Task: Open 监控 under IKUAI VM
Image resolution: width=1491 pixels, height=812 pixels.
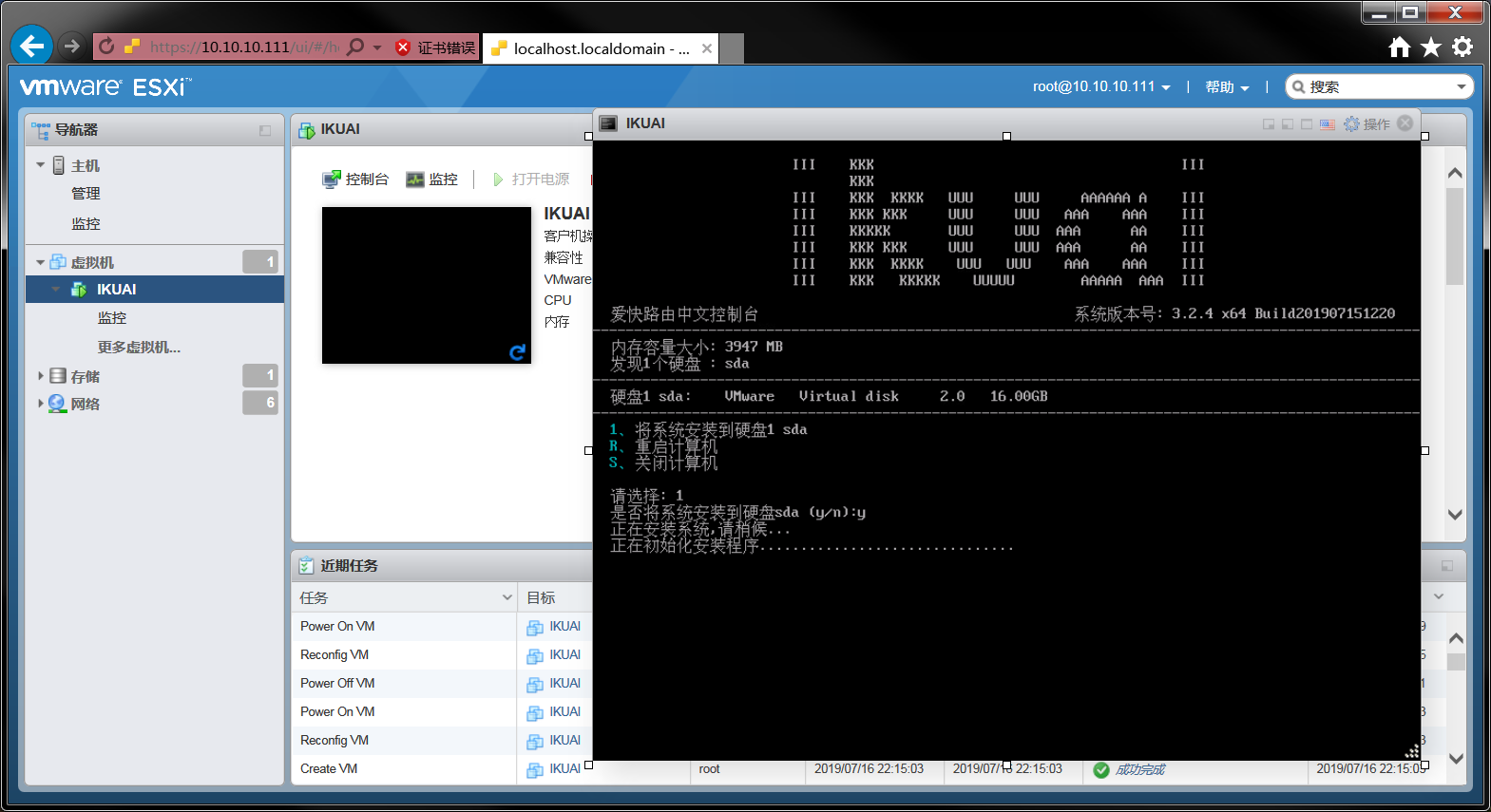Action: click(112, 318)
